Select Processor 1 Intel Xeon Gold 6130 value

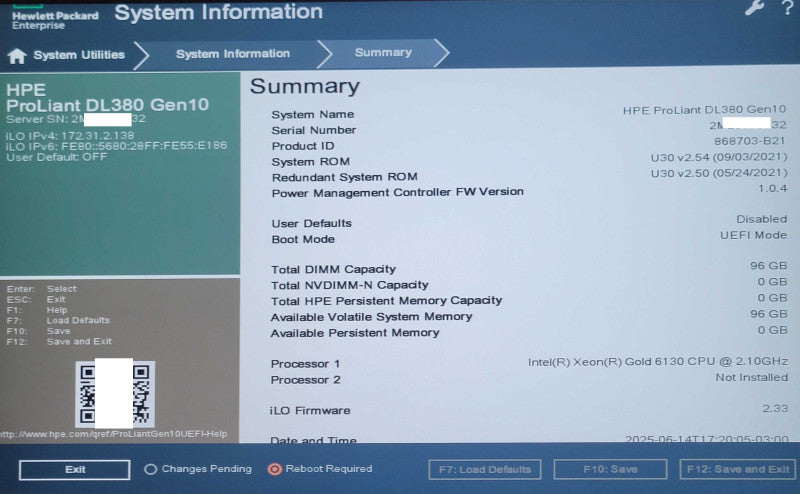658,362
